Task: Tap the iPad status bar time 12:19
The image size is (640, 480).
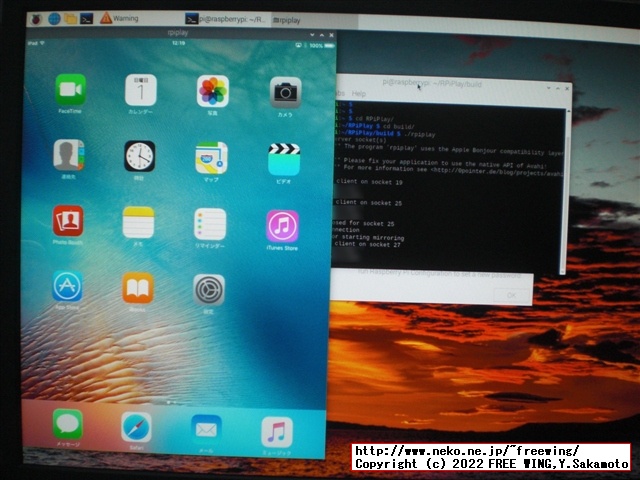Action: coord(178,43)
